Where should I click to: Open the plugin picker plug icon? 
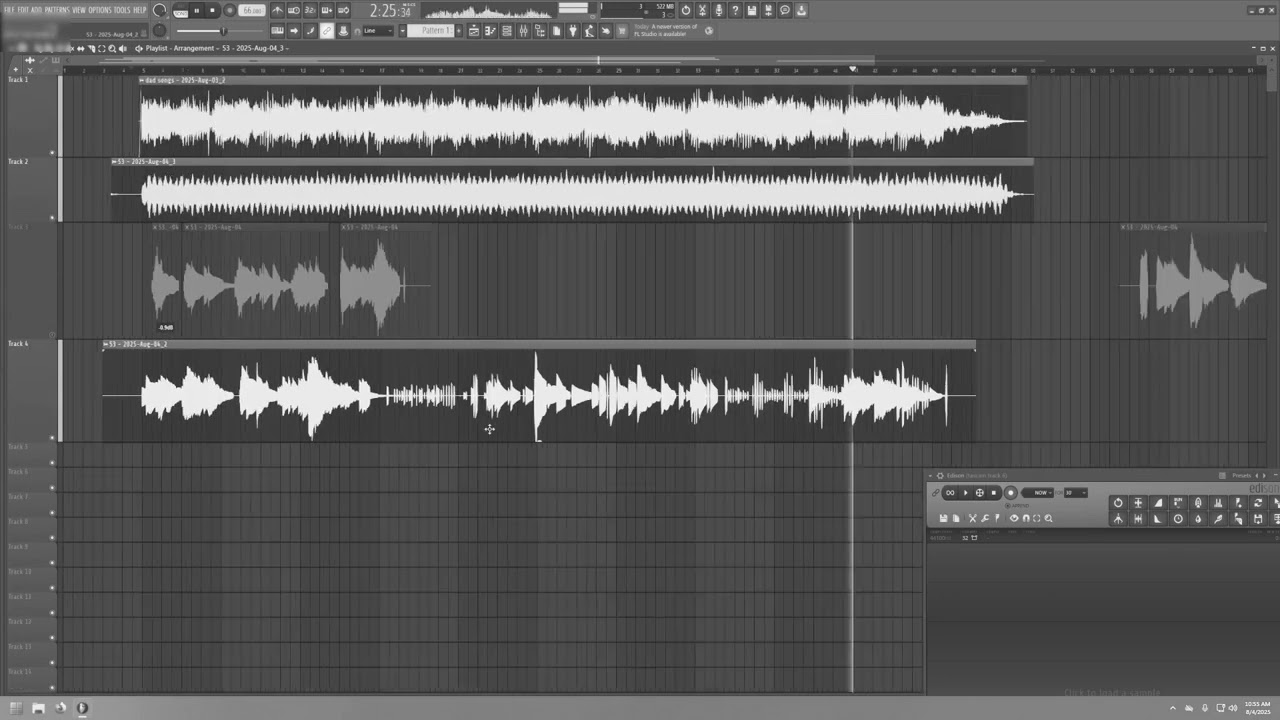tap(573, 31)
